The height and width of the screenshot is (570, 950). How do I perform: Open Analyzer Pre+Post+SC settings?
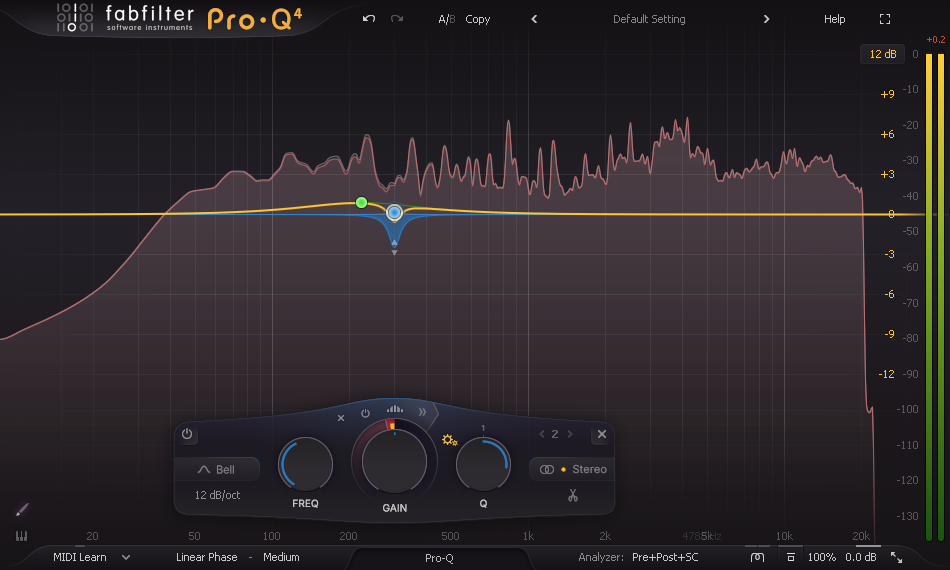pos(665,557)
